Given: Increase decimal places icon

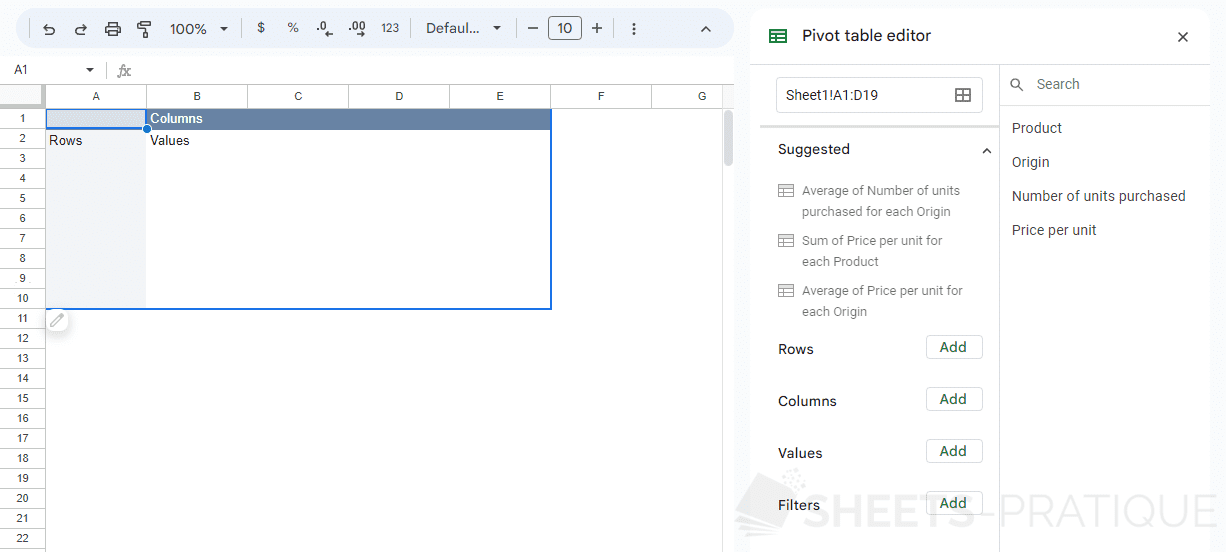Looking at the screenshot, I should tap(357, 29).
